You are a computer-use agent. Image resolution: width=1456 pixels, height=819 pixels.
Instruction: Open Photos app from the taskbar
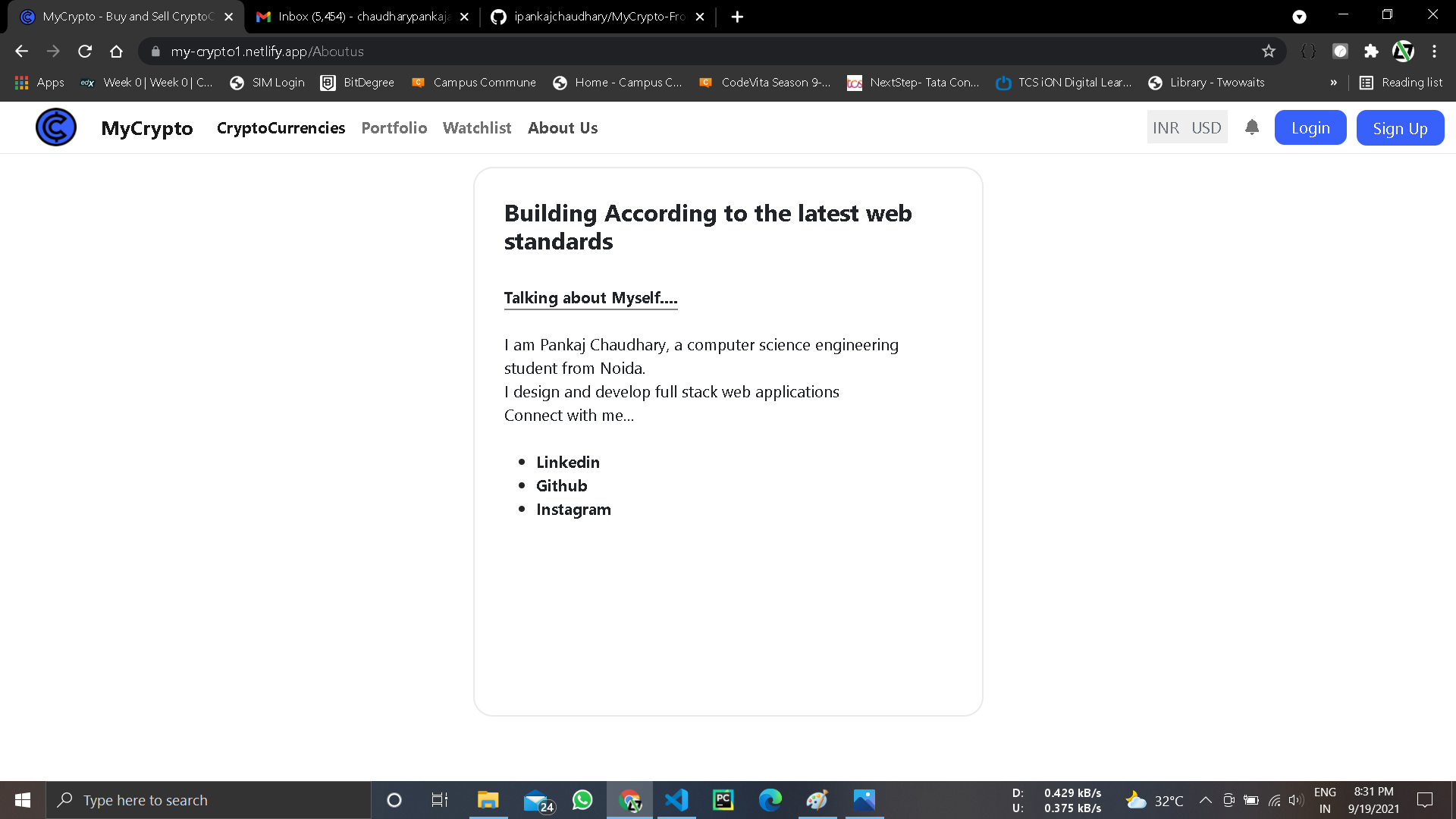pos(864,800)
